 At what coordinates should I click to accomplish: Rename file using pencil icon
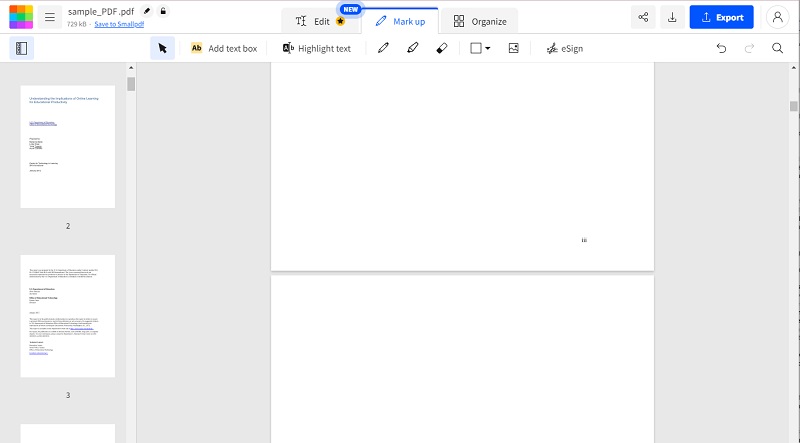point(146,11)
